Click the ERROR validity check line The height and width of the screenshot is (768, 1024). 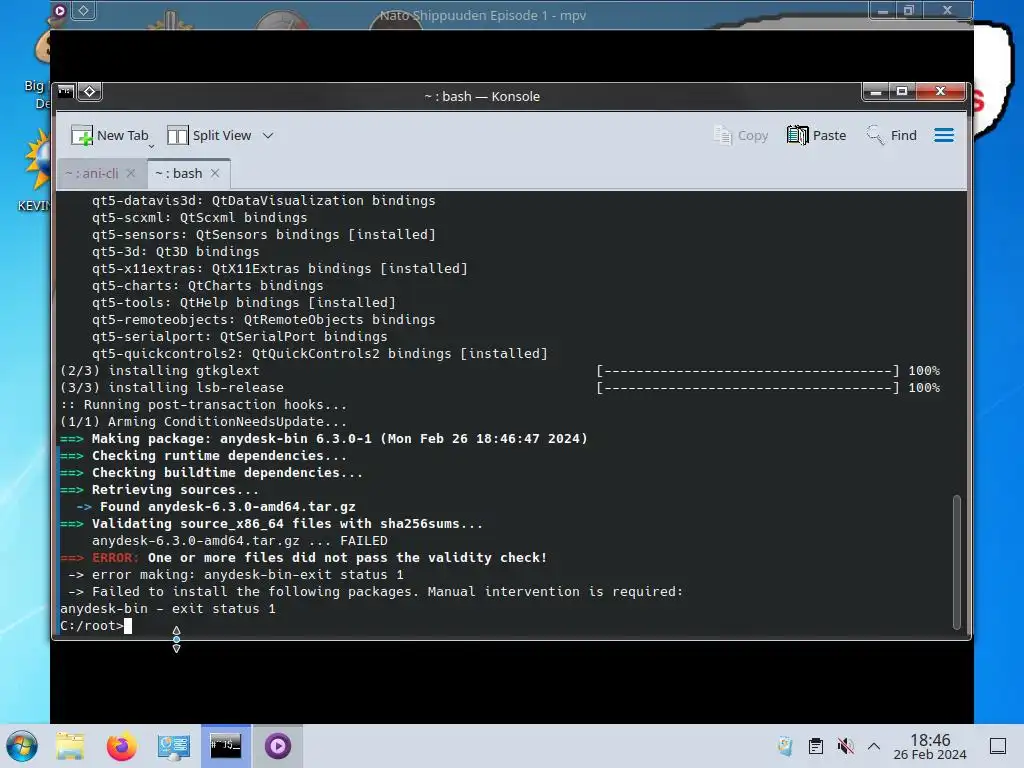coord(304,558)
